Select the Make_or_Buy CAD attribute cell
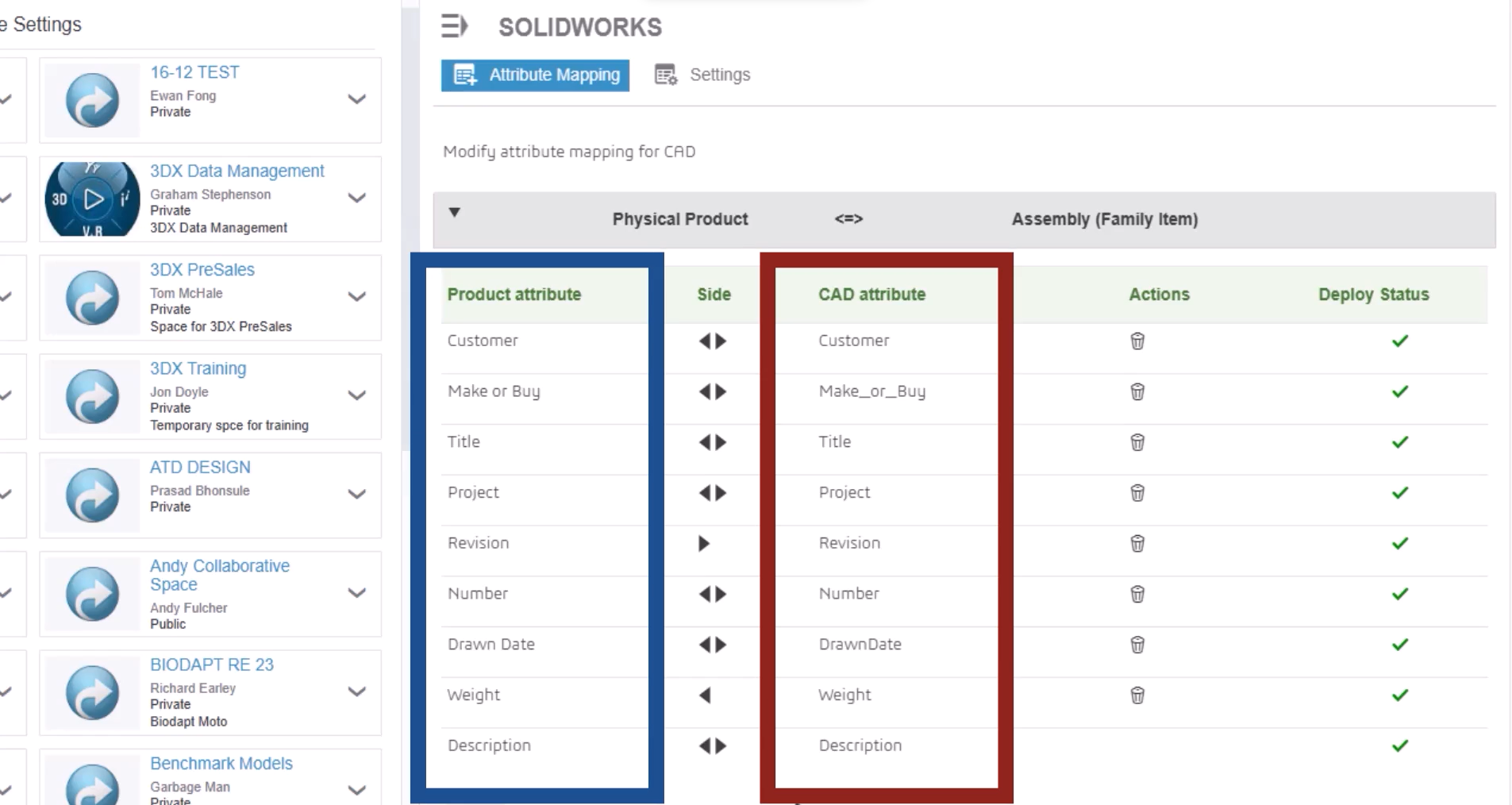This screenshot has height=805, width=1512. 871,391
